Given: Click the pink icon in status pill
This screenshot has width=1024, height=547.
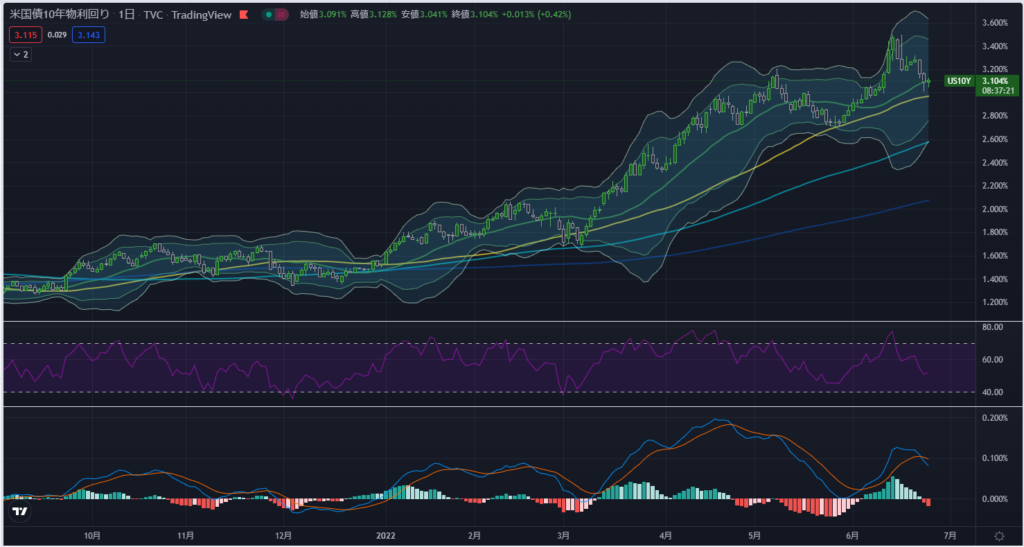Looking at the screenshot, I should (282, 15).
